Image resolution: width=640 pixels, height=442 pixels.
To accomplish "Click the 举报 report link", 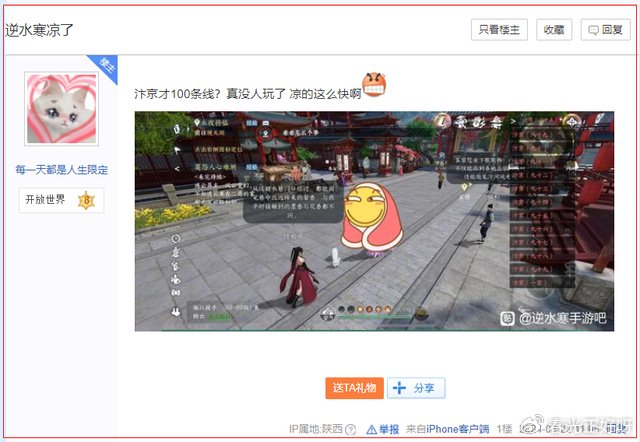I will tap(382, 429).
